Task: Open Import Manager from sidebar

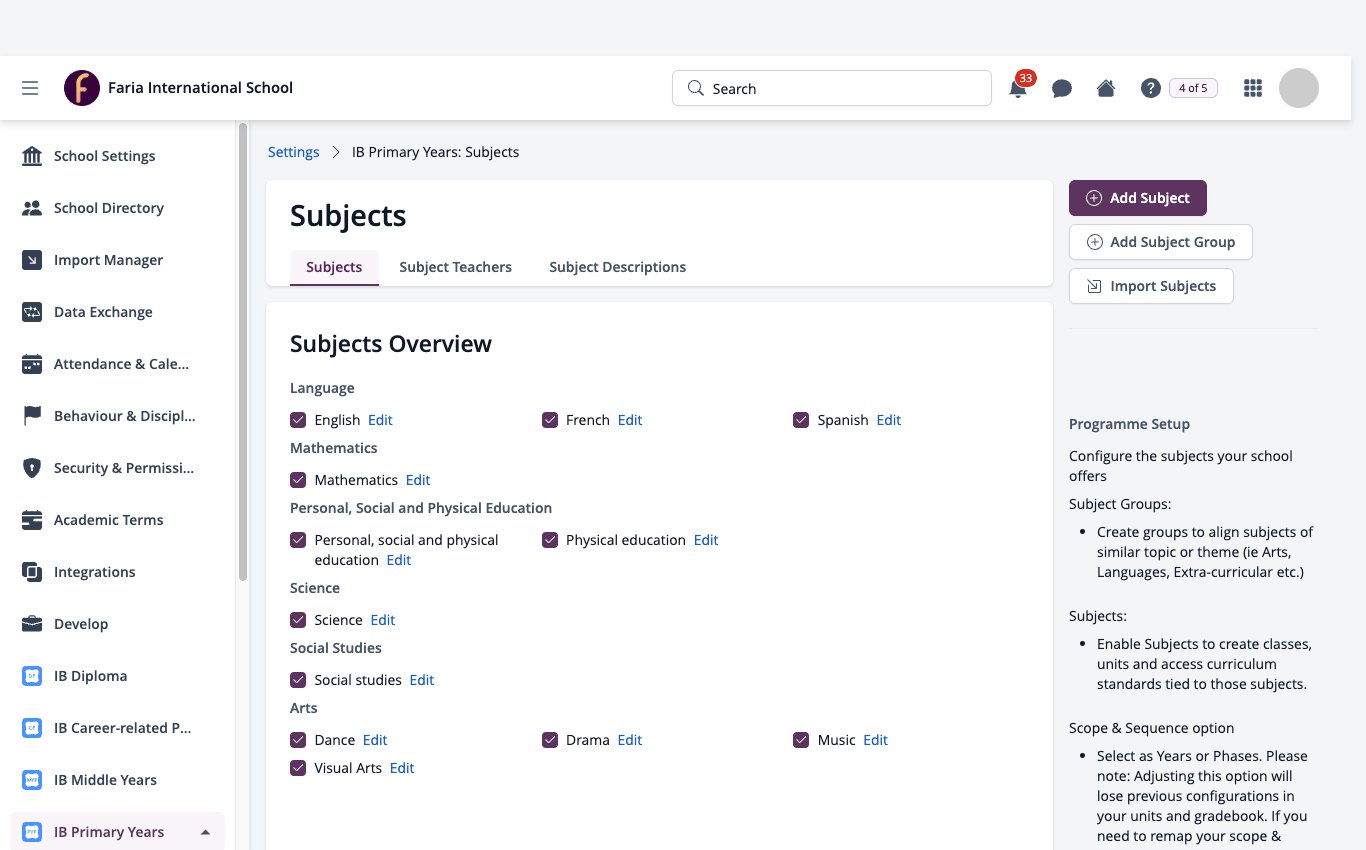Action: pos(108,260)
